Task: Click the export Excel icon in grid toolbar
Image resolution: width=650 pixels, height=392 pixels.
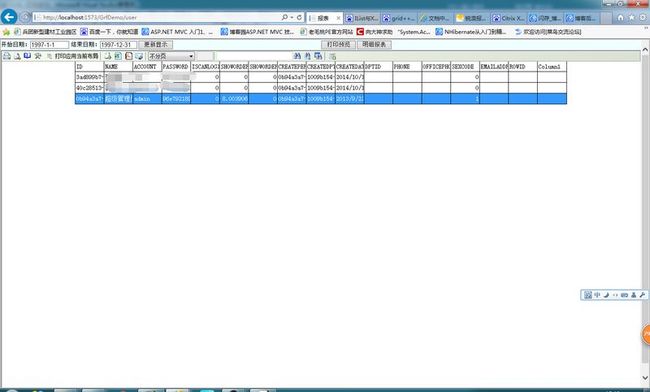Action: click(x=118, y=56)
